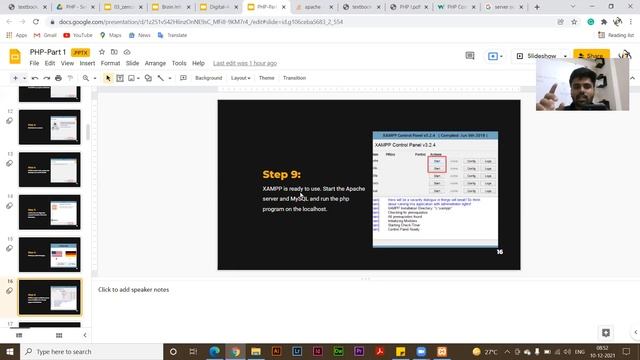
Task: Expand the new slide layout arrow
Action: click(24, 78)
